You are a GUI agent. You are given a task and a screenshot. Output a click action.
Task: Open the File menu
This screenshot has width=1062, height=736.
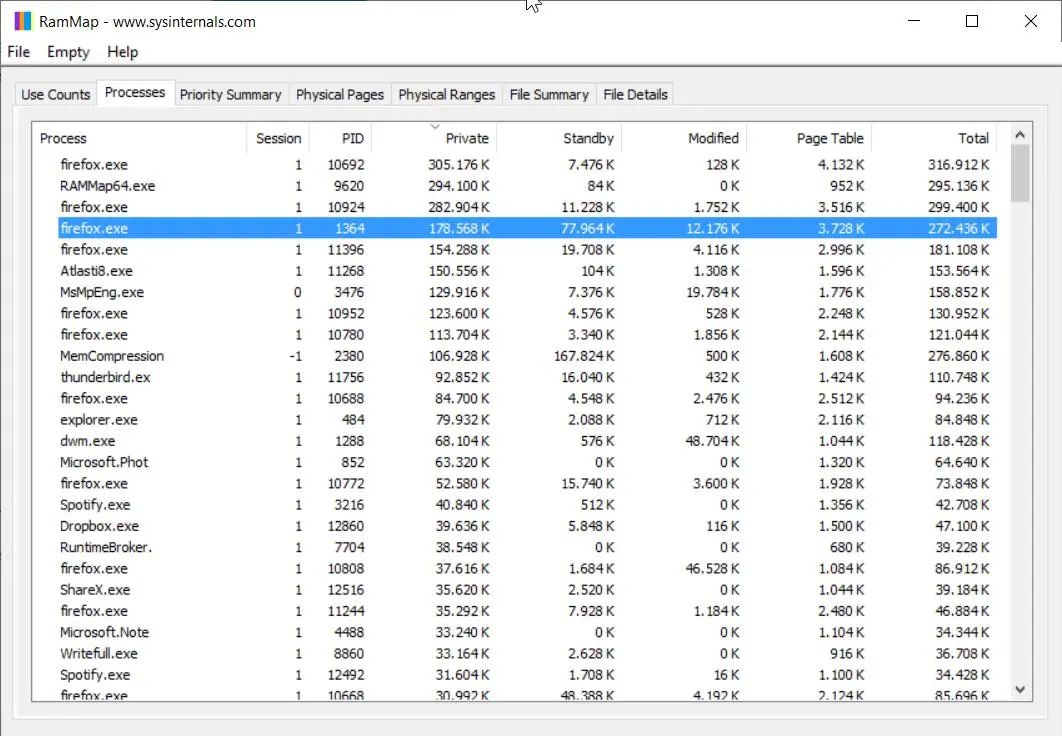coord(18,52)
